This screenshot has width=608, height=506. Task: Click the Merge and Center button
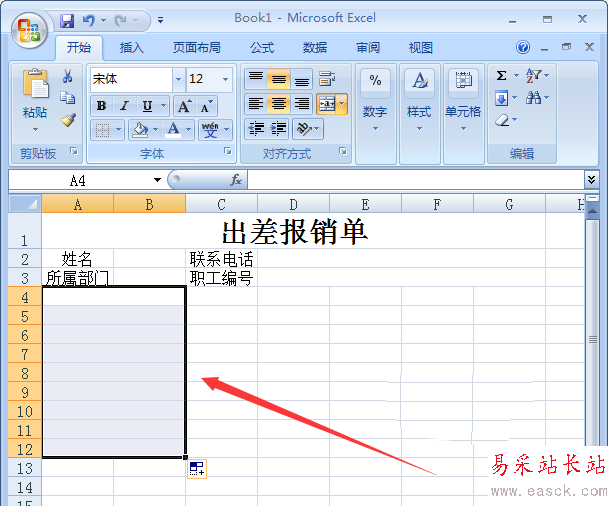tap(327, 104)
